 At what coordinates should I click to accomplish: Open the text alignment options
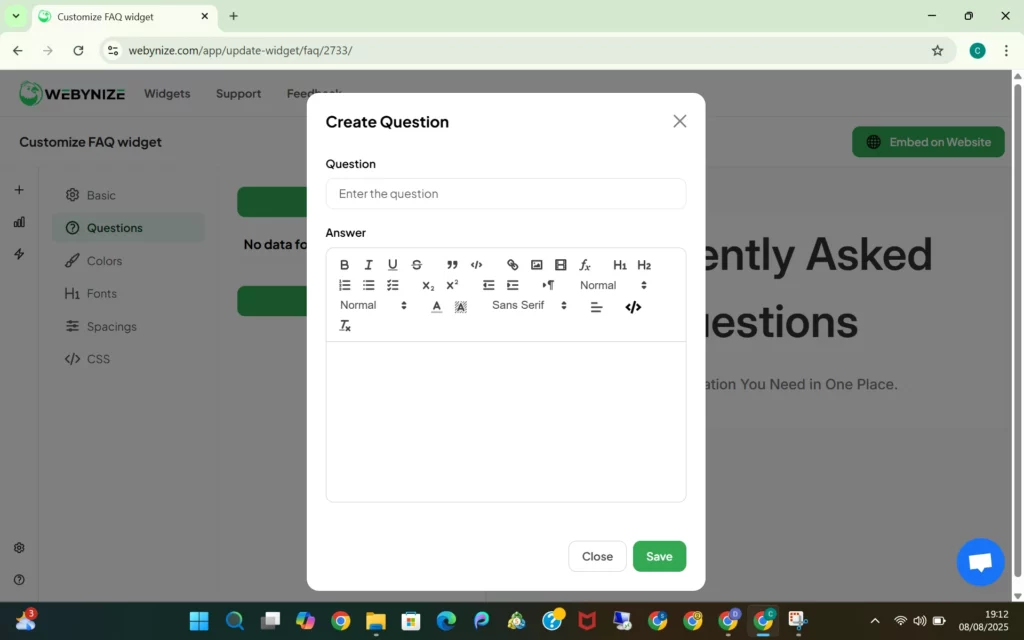click(596, 306)
